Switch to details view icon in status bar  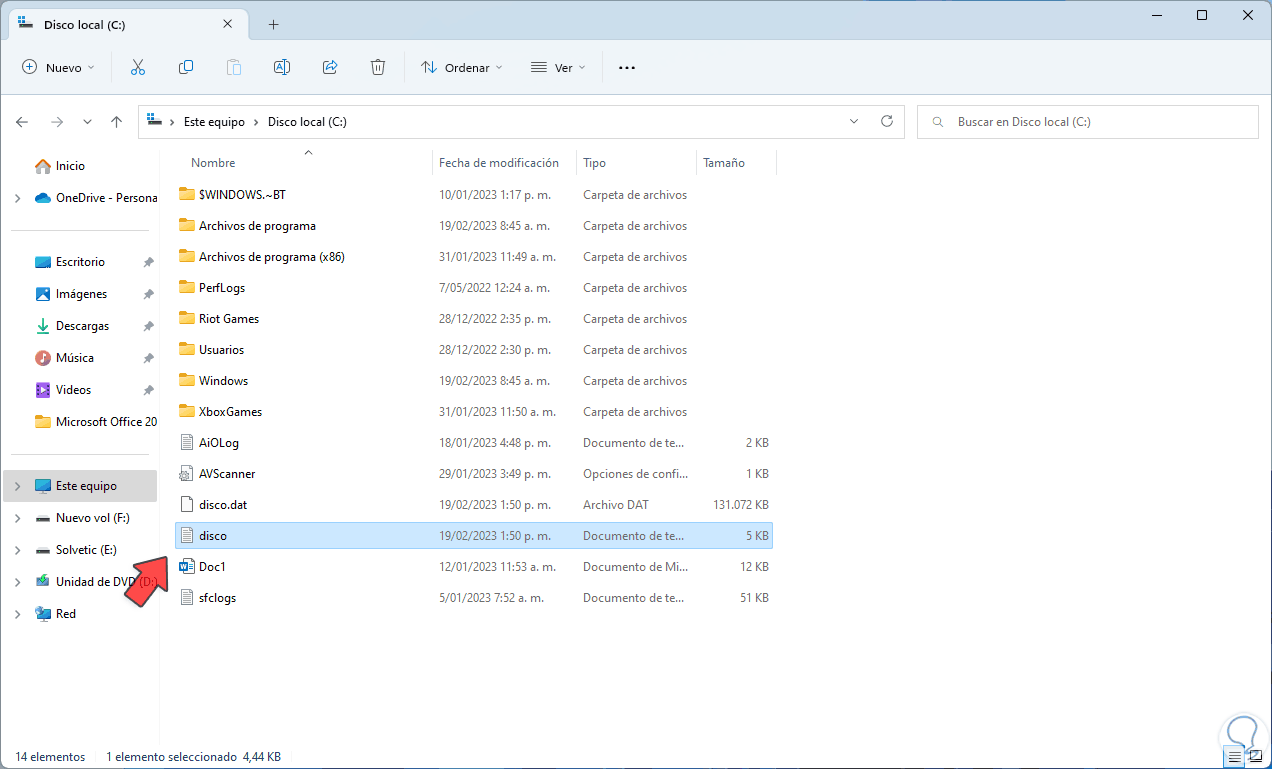1234,757
